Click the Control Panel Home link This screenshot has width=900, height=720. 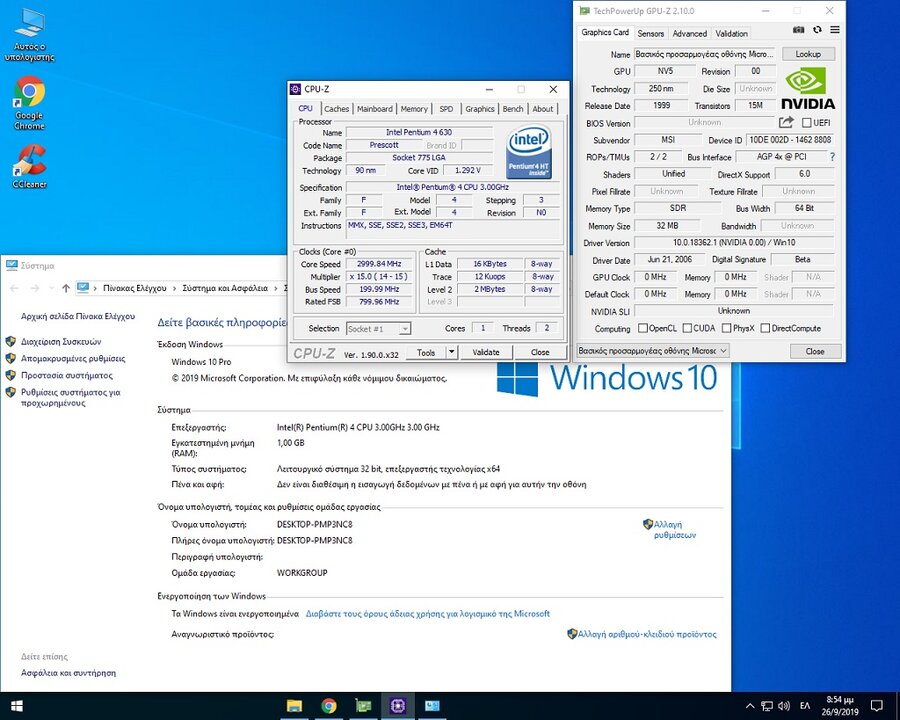pyautogui.click(x=78, y=316)
